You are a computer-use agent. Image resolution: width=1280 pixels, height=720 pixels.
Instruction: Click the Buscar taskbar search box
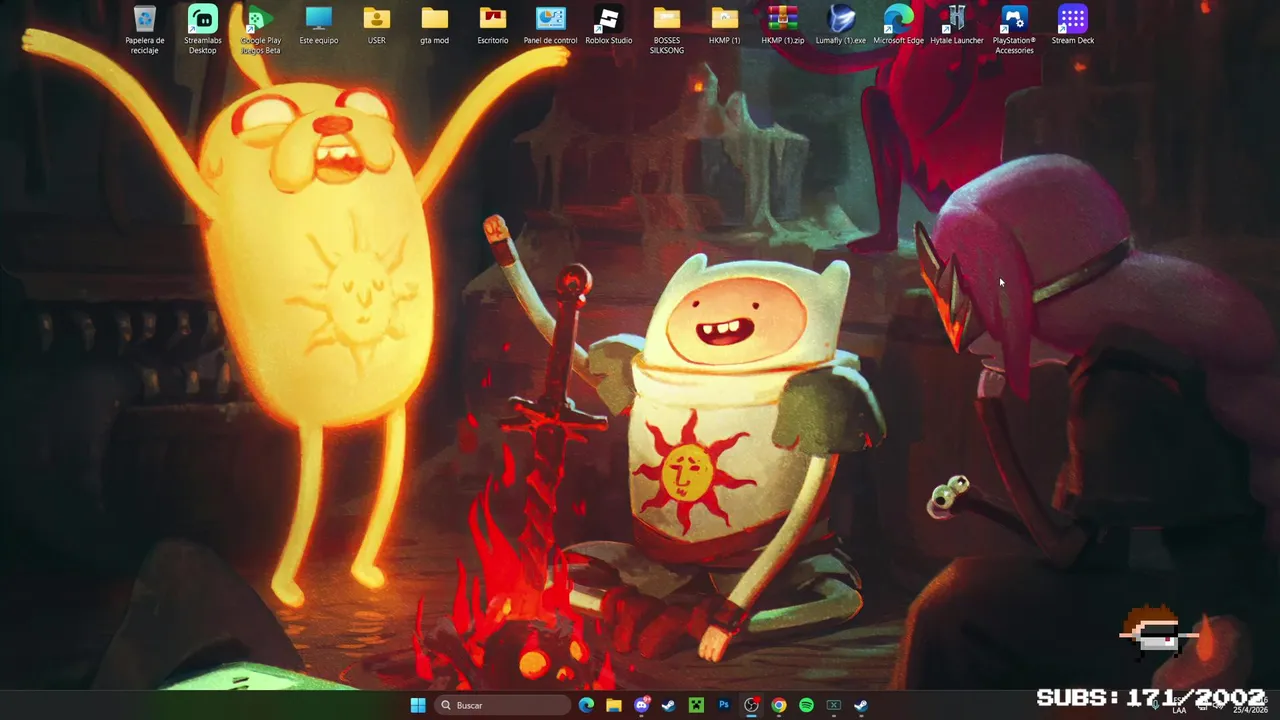(504, 705)
